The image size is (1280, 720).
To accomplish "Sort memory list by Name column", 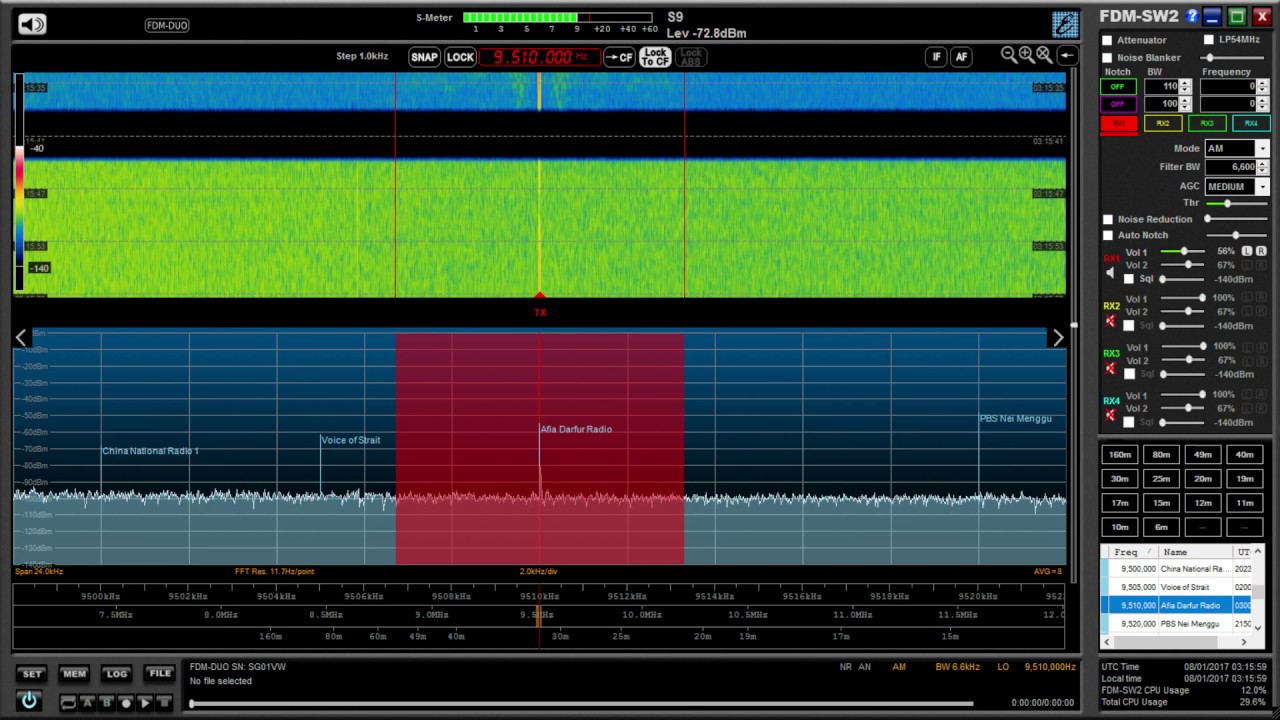I will tap(1194, 552).
